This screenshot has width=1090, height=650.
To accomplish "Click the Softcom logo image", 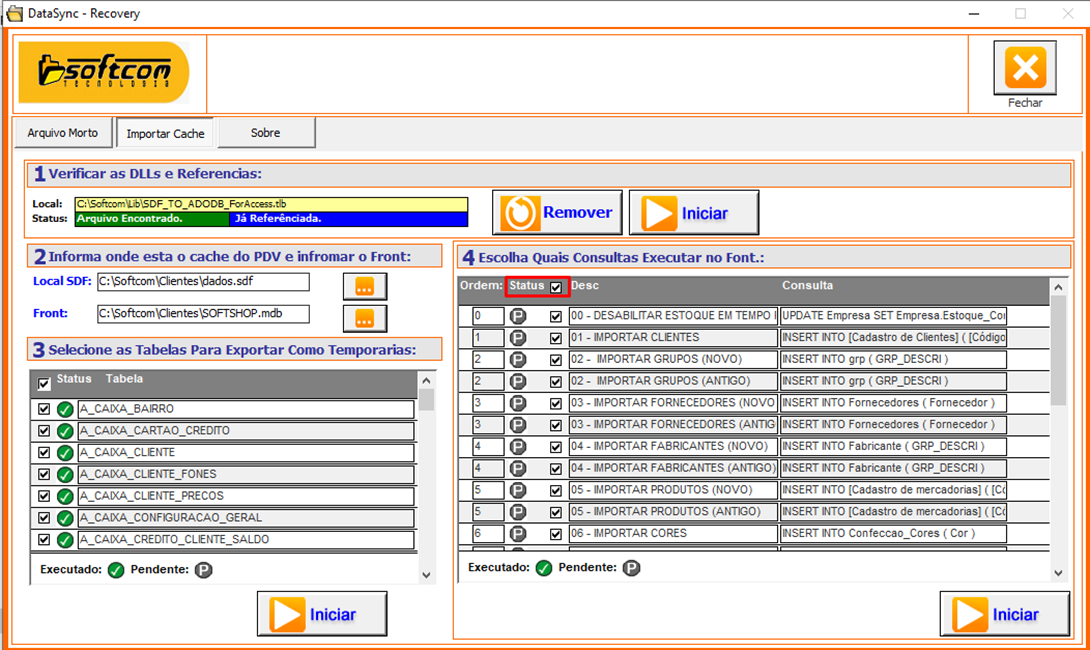I will 104,72.
